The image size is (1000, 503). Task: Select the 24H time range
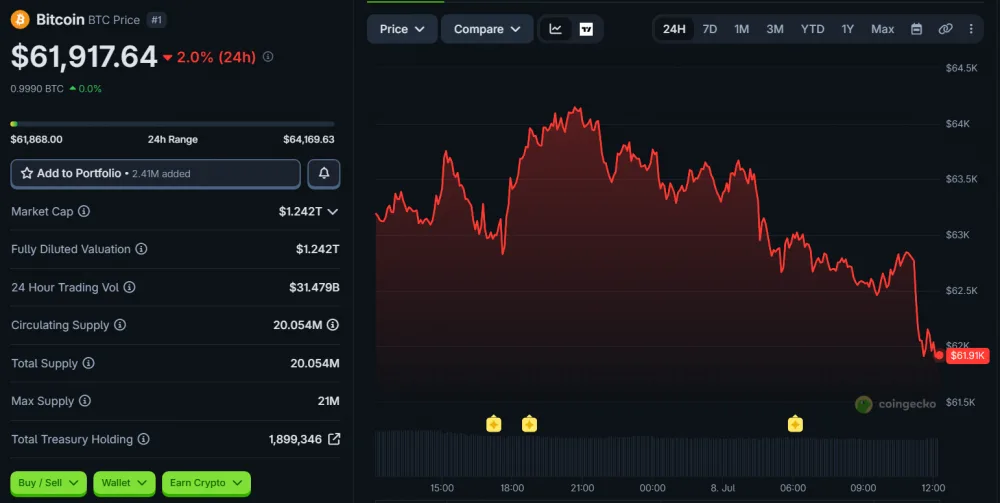(x=674, y=29)
